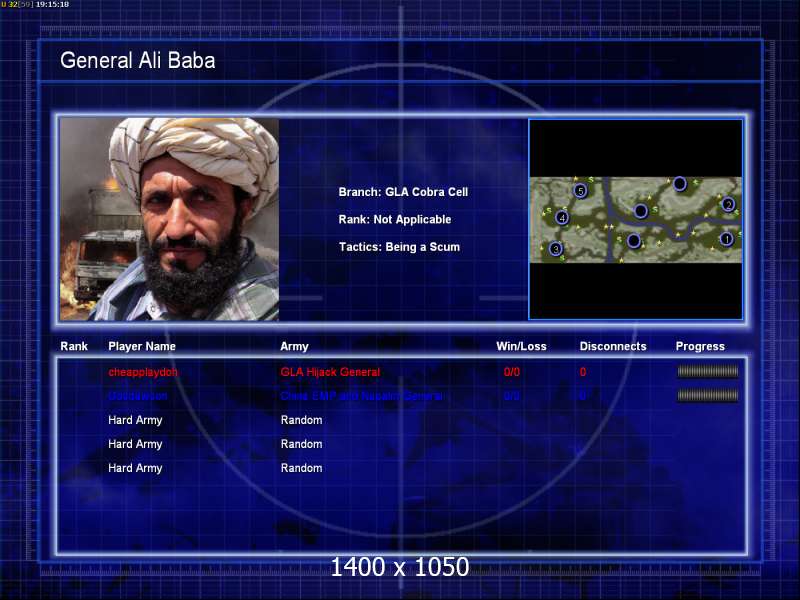800x600 pixels.
Task: Click the Branch: GLA Cobra Cell line
Action: coord(403,192)
